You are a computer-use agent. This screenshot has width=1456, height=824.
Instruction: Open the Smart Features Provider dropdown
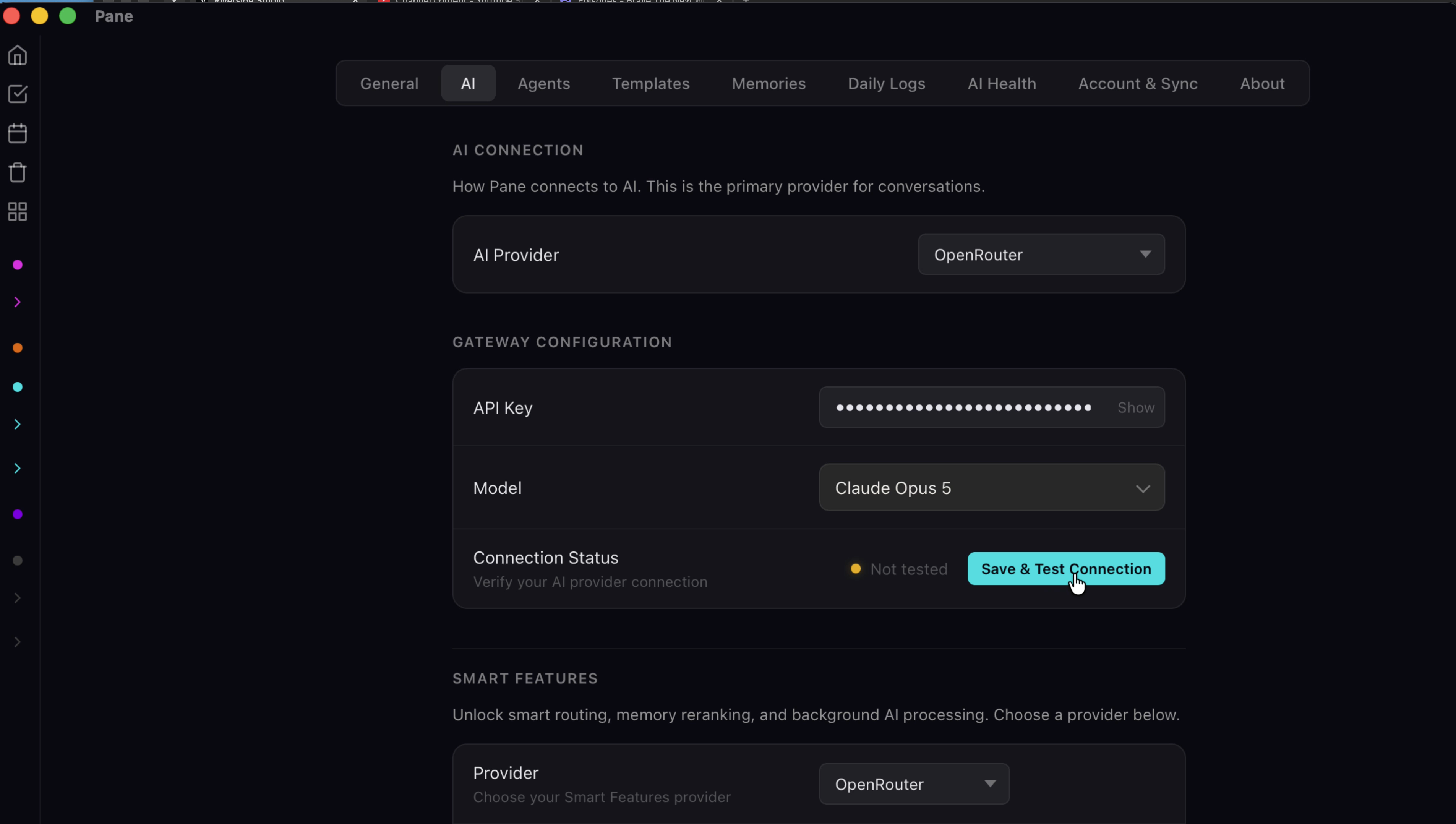click(914, 784)
